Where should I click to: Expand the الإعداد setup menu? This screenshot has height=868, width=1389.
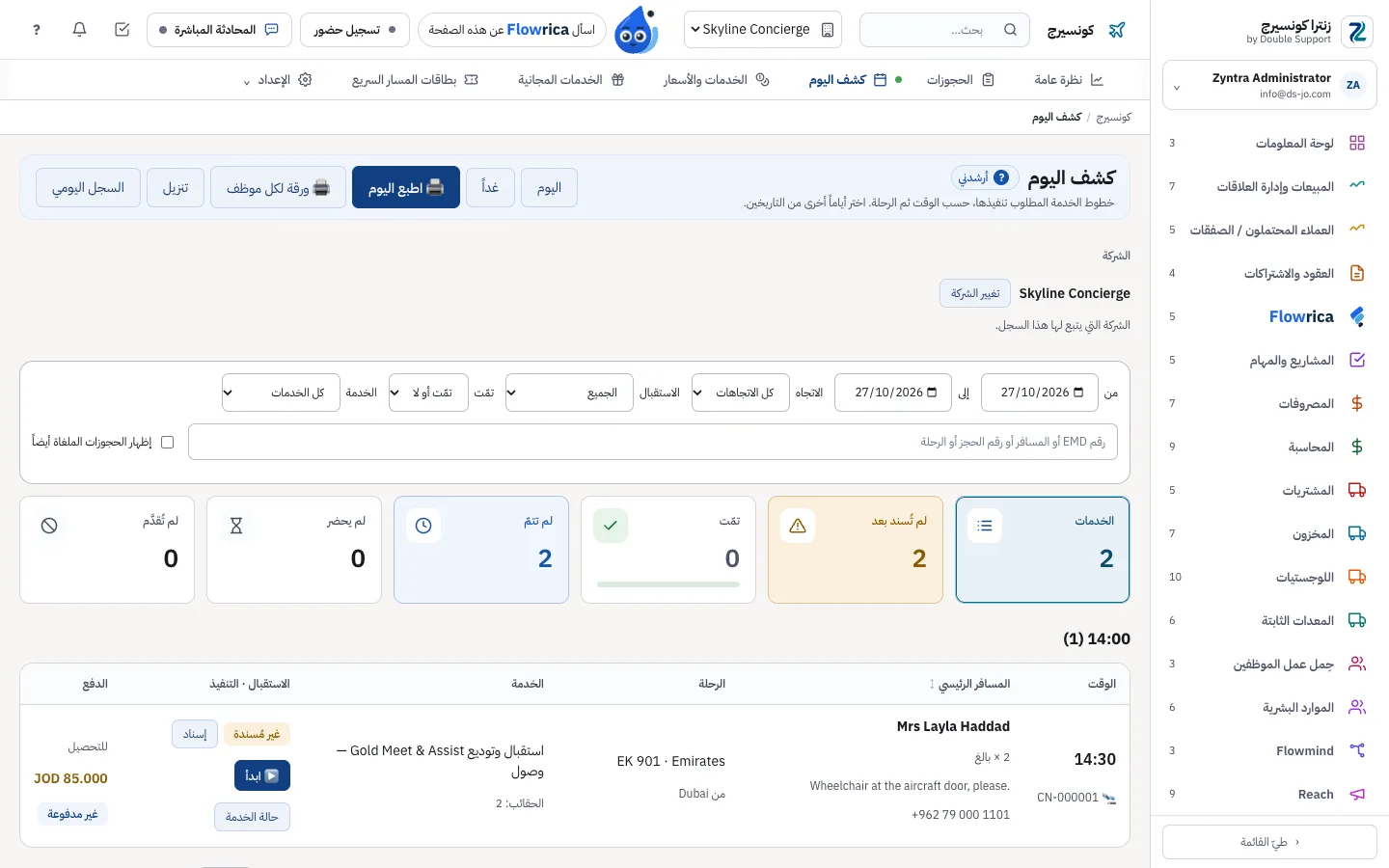[x=277, y=80]
